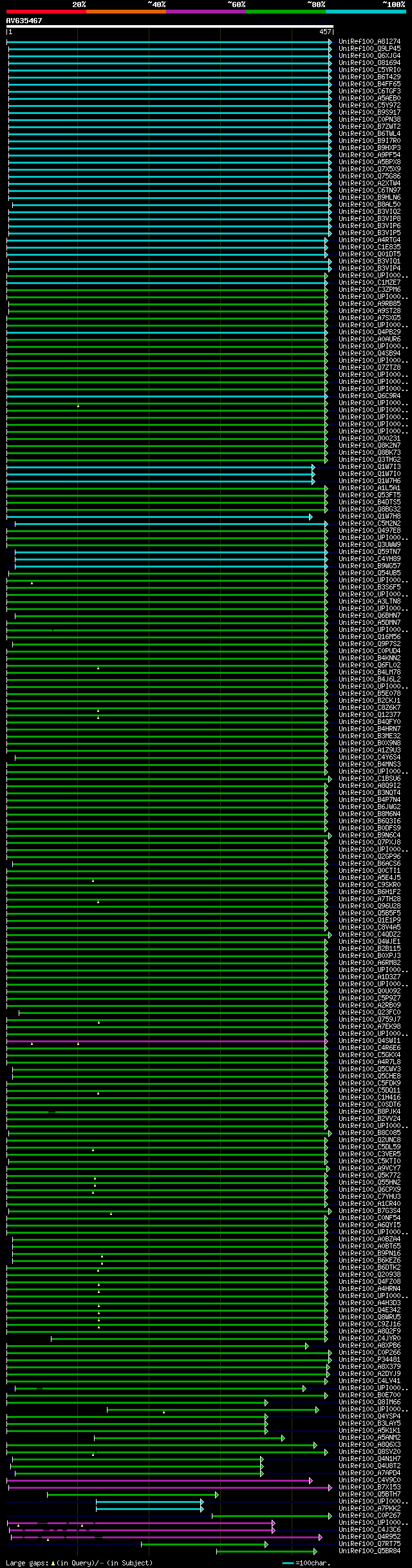
Task: Click hit UniRef100_B9S917
Action: pos(370,112)
